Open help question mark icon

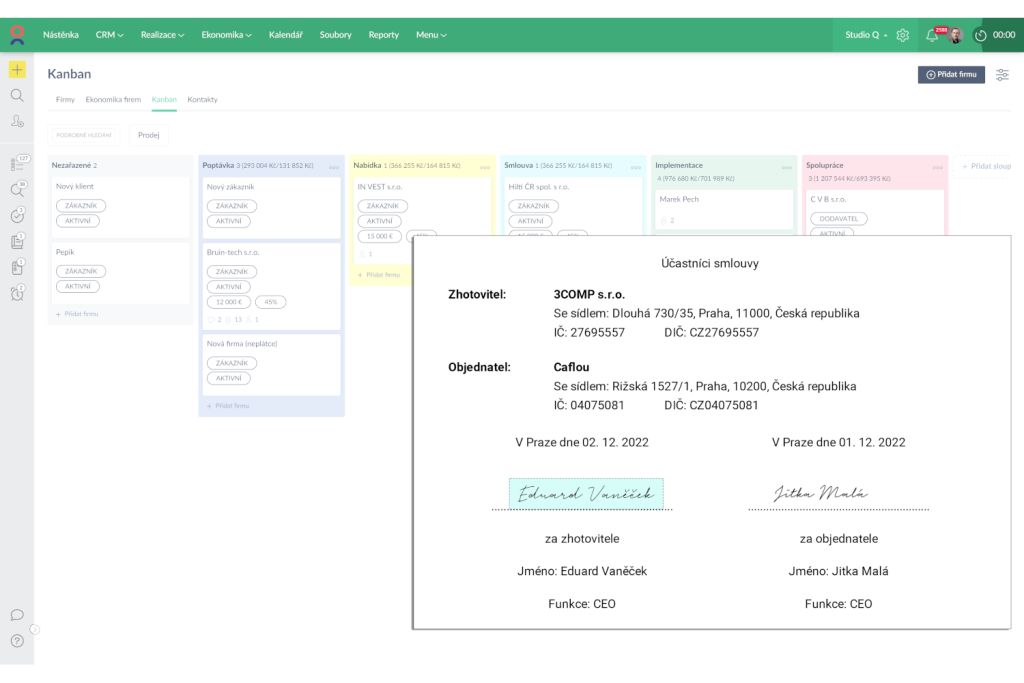(17, 641)
